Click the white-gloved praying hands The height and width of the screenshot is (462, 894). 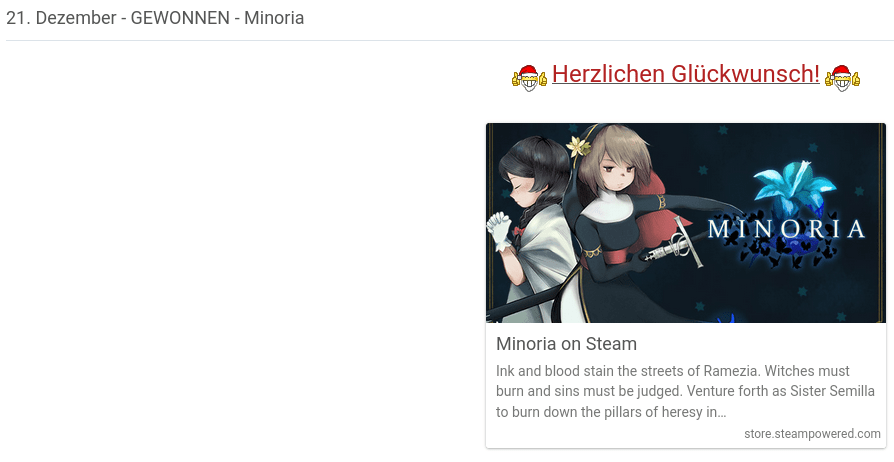(500, 230)
